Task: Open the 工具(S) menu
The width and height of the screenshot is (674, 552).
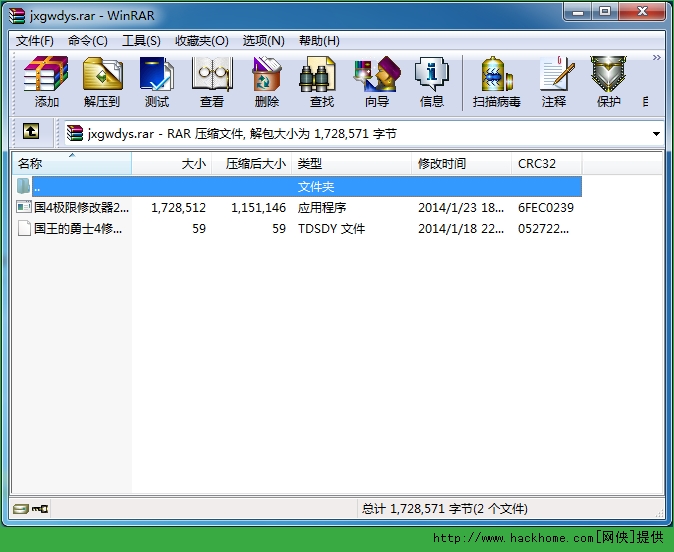Action: tap(141, 41)
